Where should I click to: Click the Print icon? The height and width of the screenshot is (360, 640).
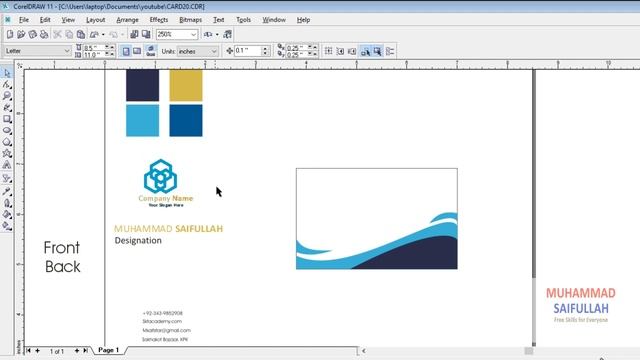44,34
